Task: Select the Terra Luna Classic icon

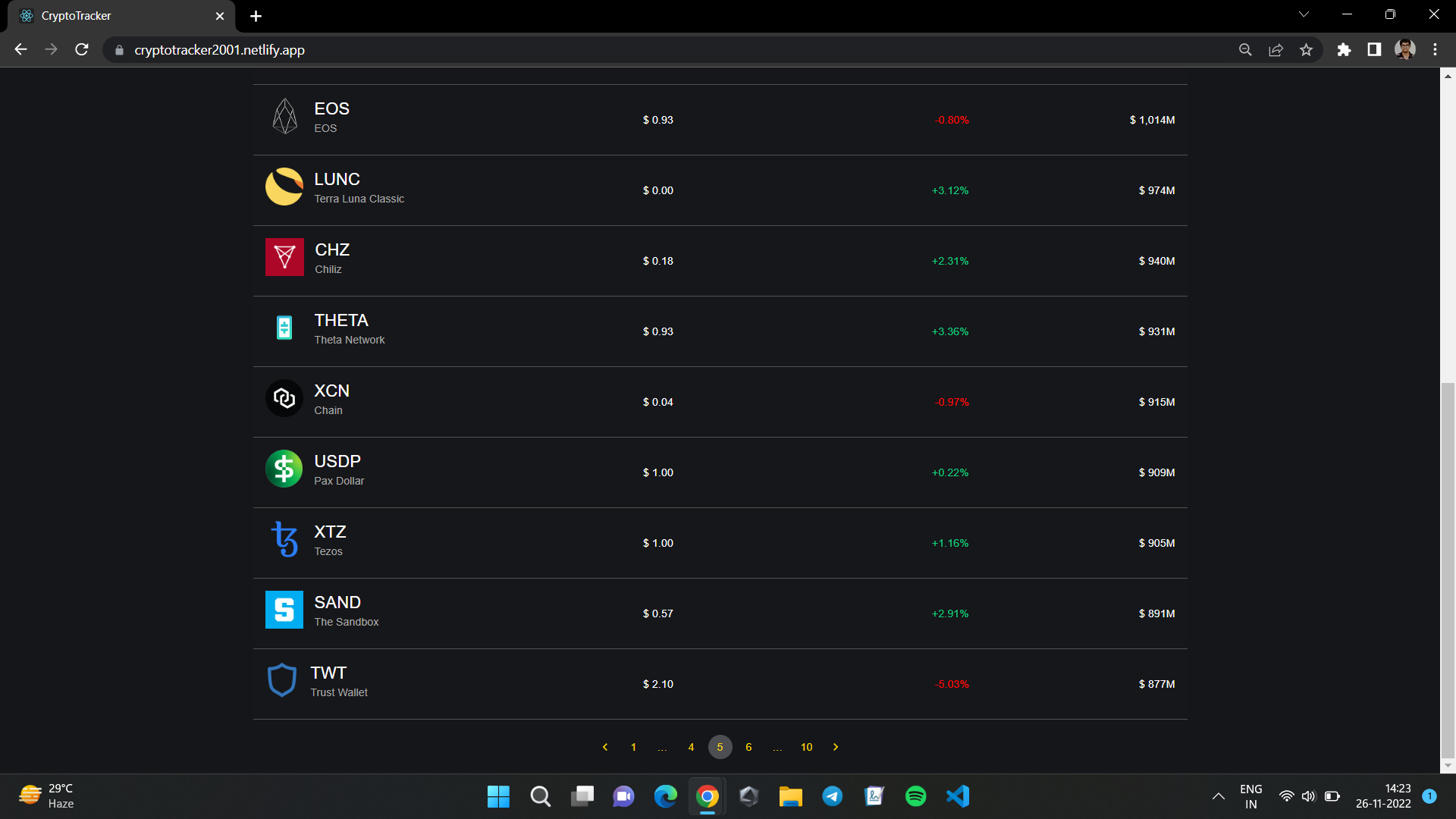Action: (284, 187)
